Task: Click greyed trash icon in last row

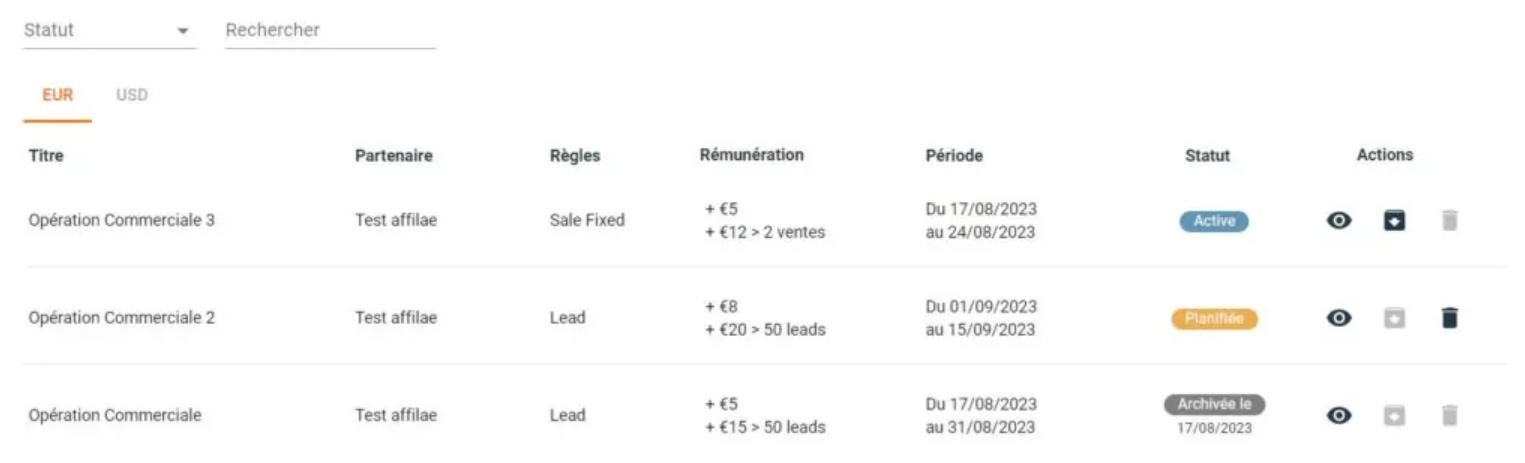Action: click(1450, 415)
